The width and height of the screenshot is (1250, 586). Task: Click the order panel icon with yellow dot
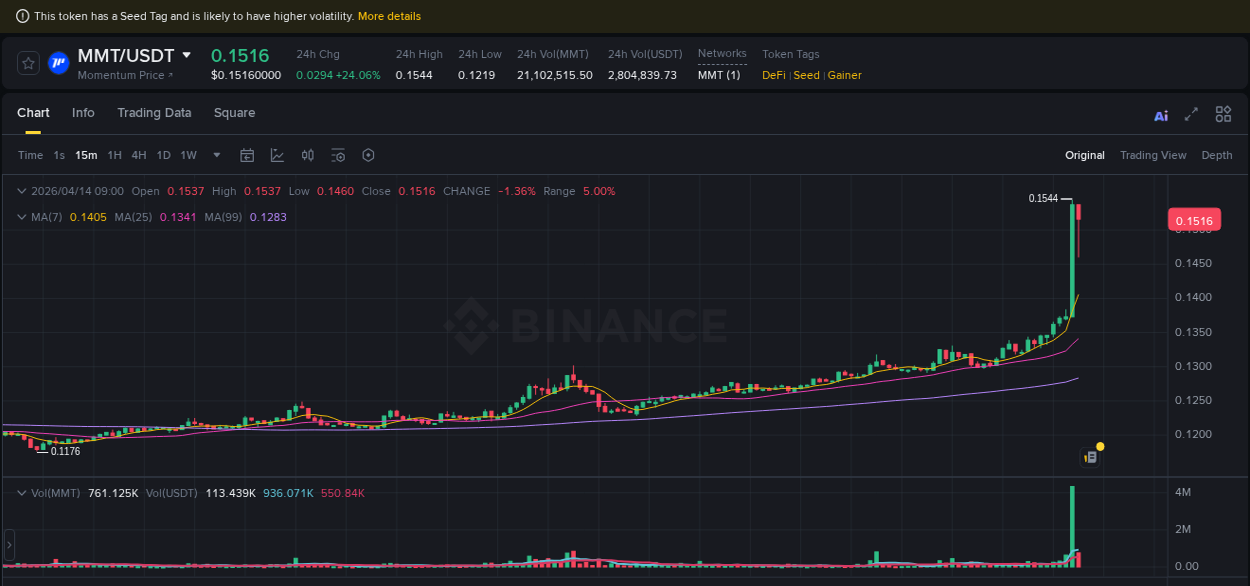pyautogui.click(x=1089, y=455)
